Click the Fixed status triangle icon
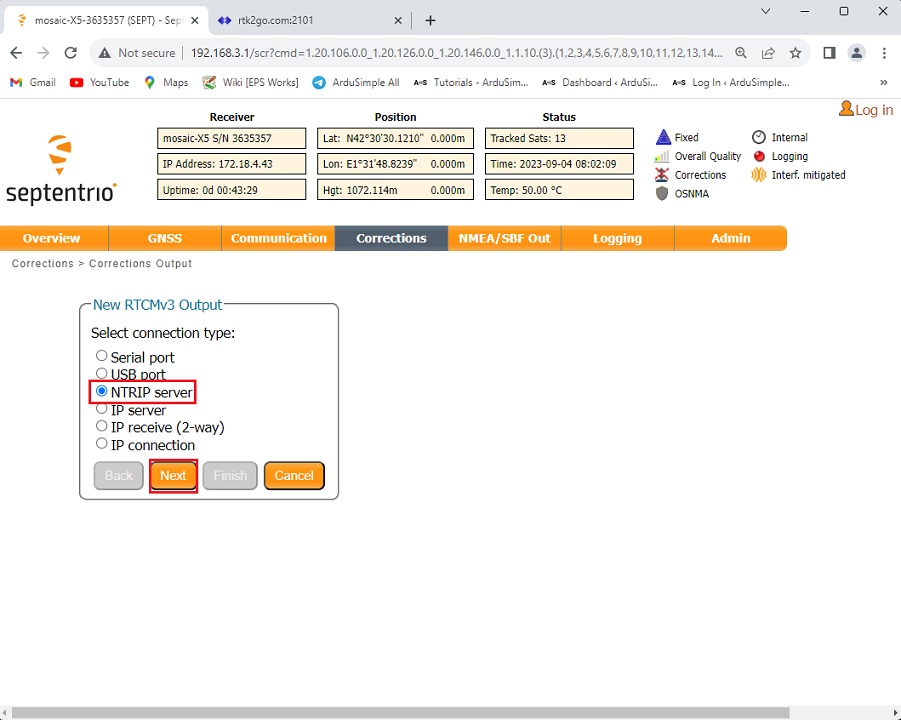Screen dimensions: 901x720 (x=662, y=137)
